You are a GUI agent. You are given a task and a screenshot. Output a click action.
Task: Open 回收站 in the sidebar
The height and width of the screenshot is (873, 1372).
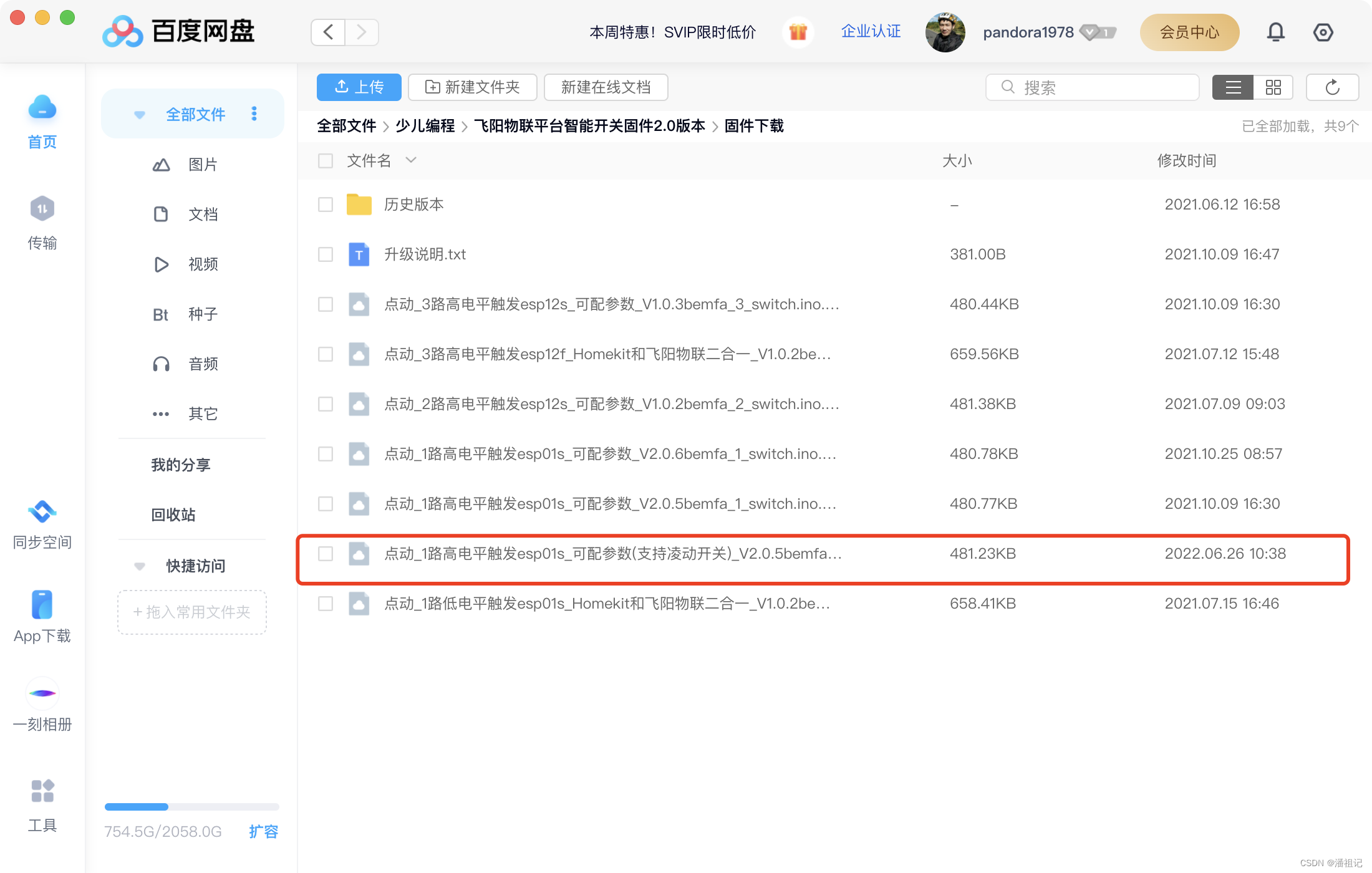(173, 514)
